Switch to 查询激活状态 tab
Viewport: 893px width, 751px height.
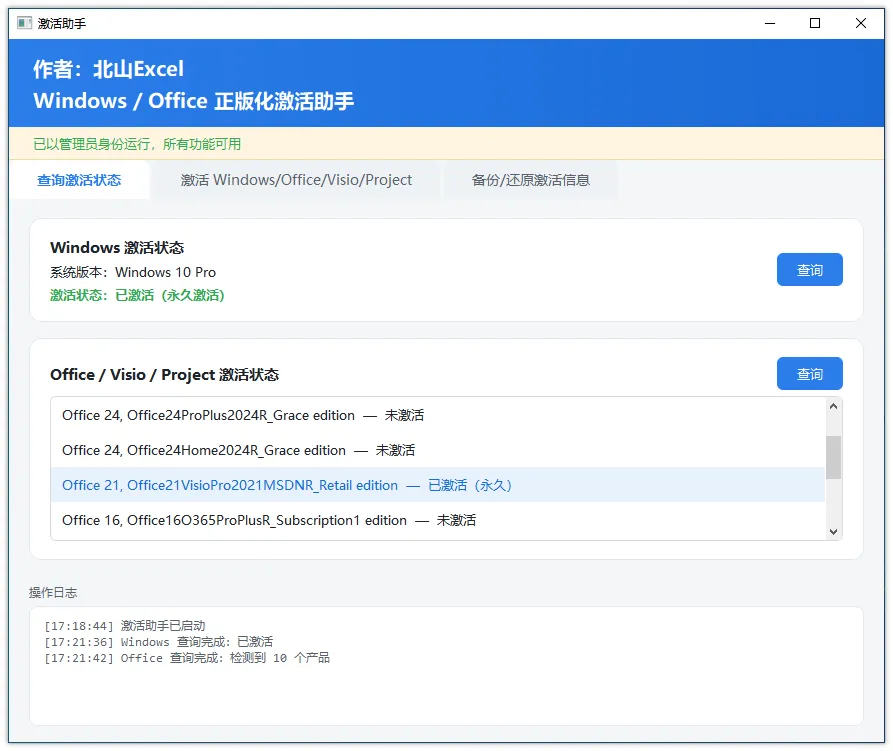(79, 180)
